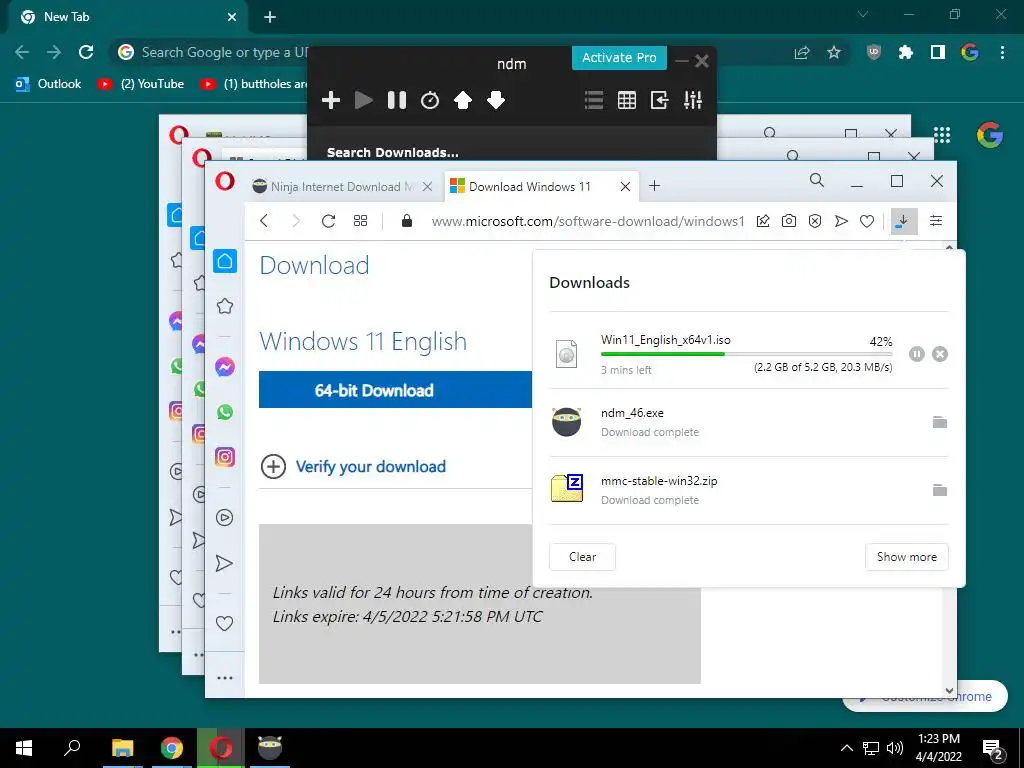Switch ndm to list view
This screenshot has height=768, width=1024.
[x=594, y=100]
